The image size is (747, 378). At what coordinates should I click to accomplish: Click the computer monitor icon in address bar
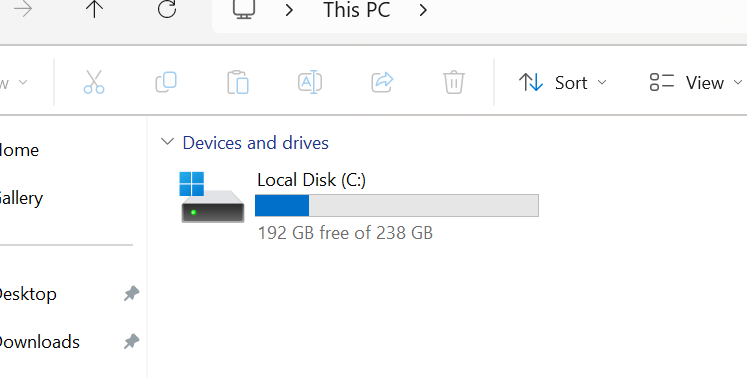[244, 9]
